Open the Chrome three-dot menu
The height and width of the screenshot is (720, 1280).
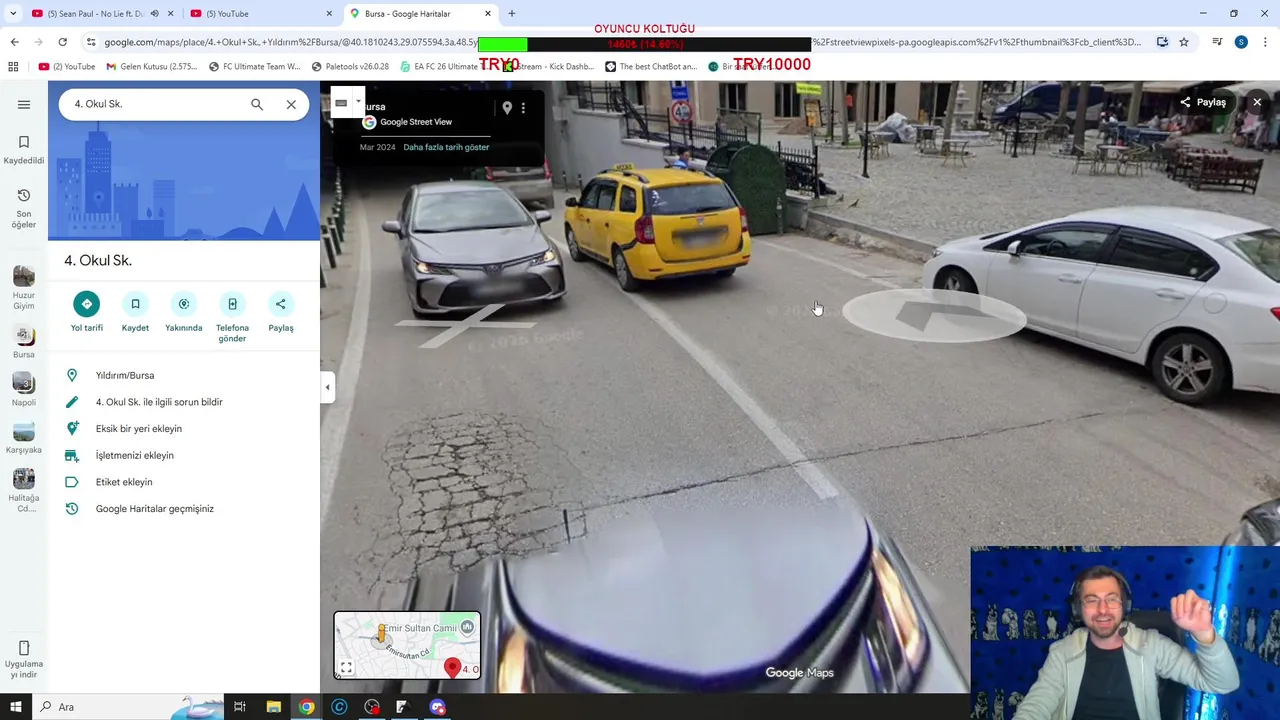pyautogui.click(x=1266, y=42)
